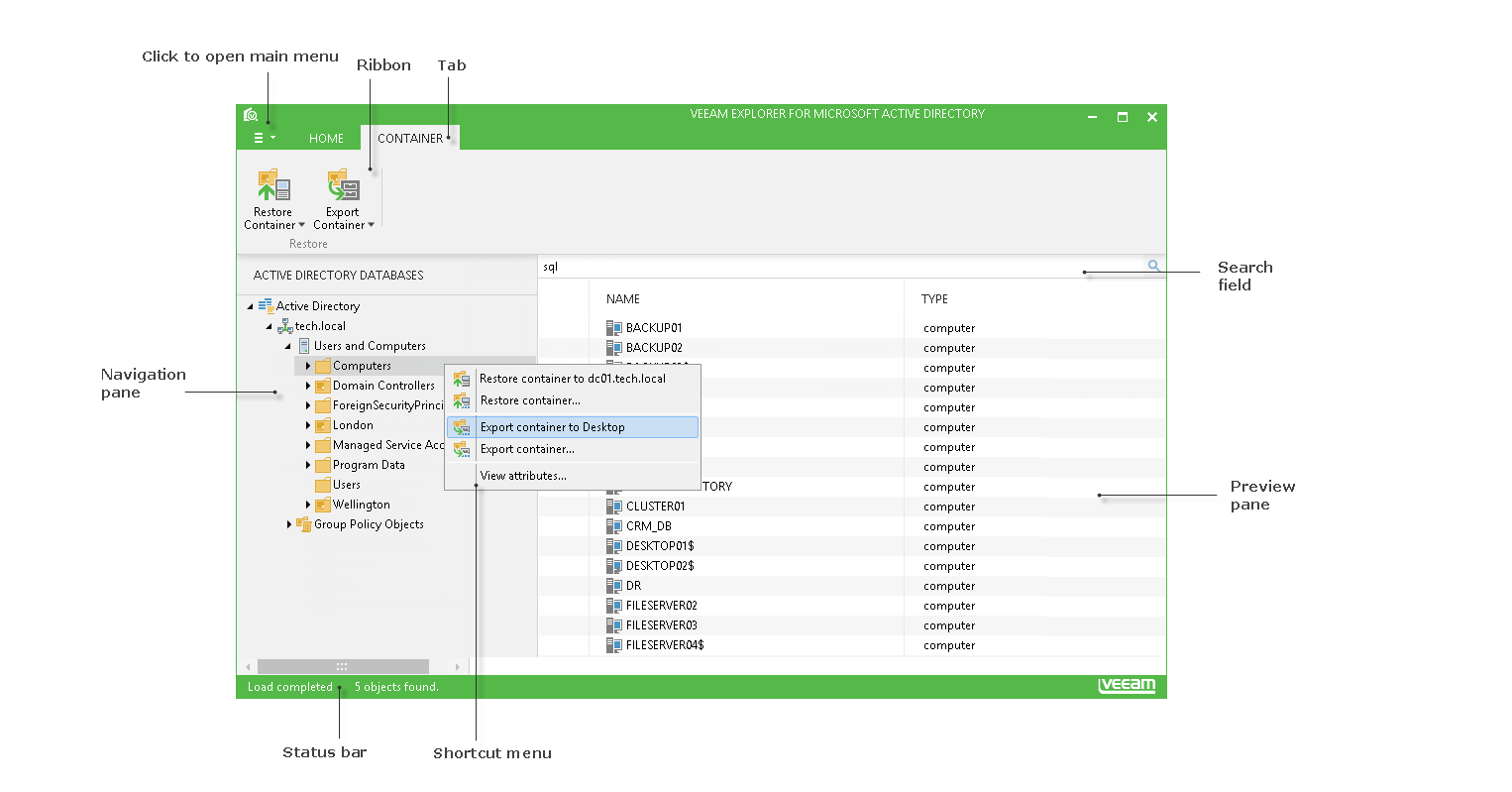Click '5 objects found.' in the status bar
The width and height of the screenshot is (1512, 792).
pos(396,687)
